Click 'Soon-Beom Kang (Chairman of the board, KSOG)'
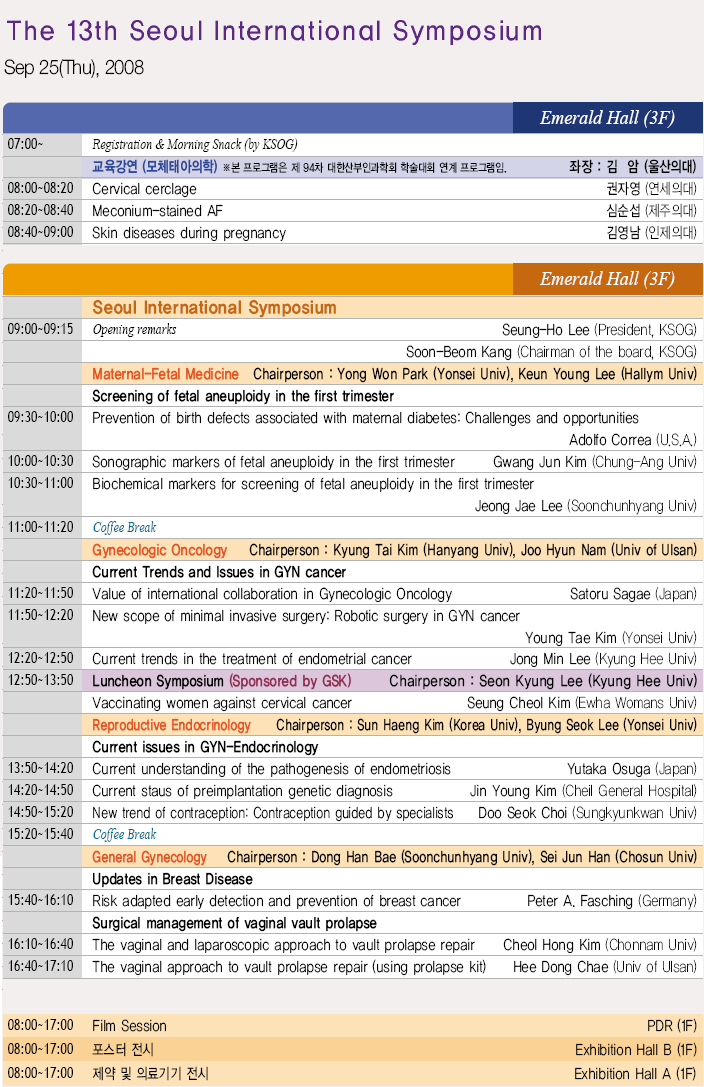 point(552,352)
